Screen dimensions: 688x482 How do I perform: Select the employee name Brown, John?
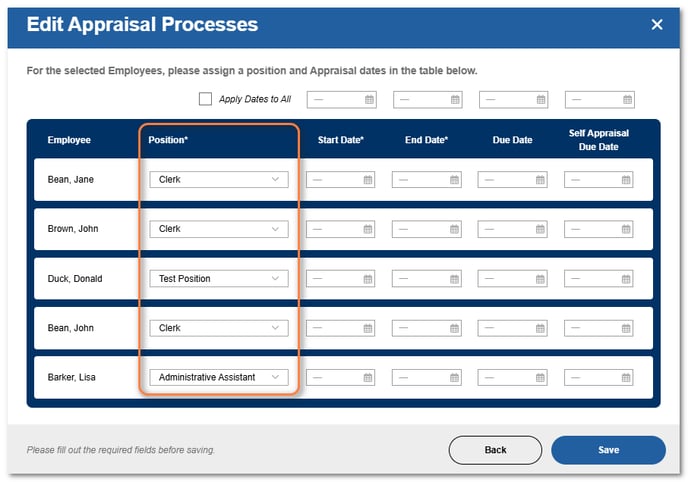(x=73, y=229)
